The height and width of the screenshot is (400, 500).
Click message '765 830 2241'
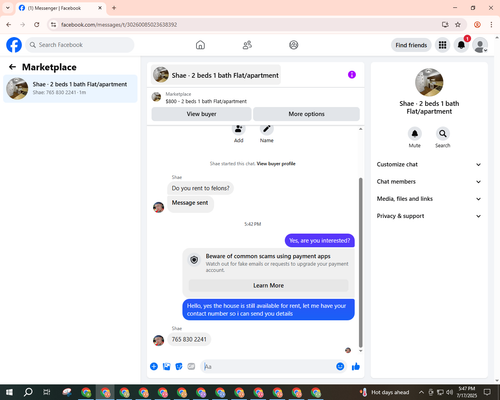pos(189,340)
